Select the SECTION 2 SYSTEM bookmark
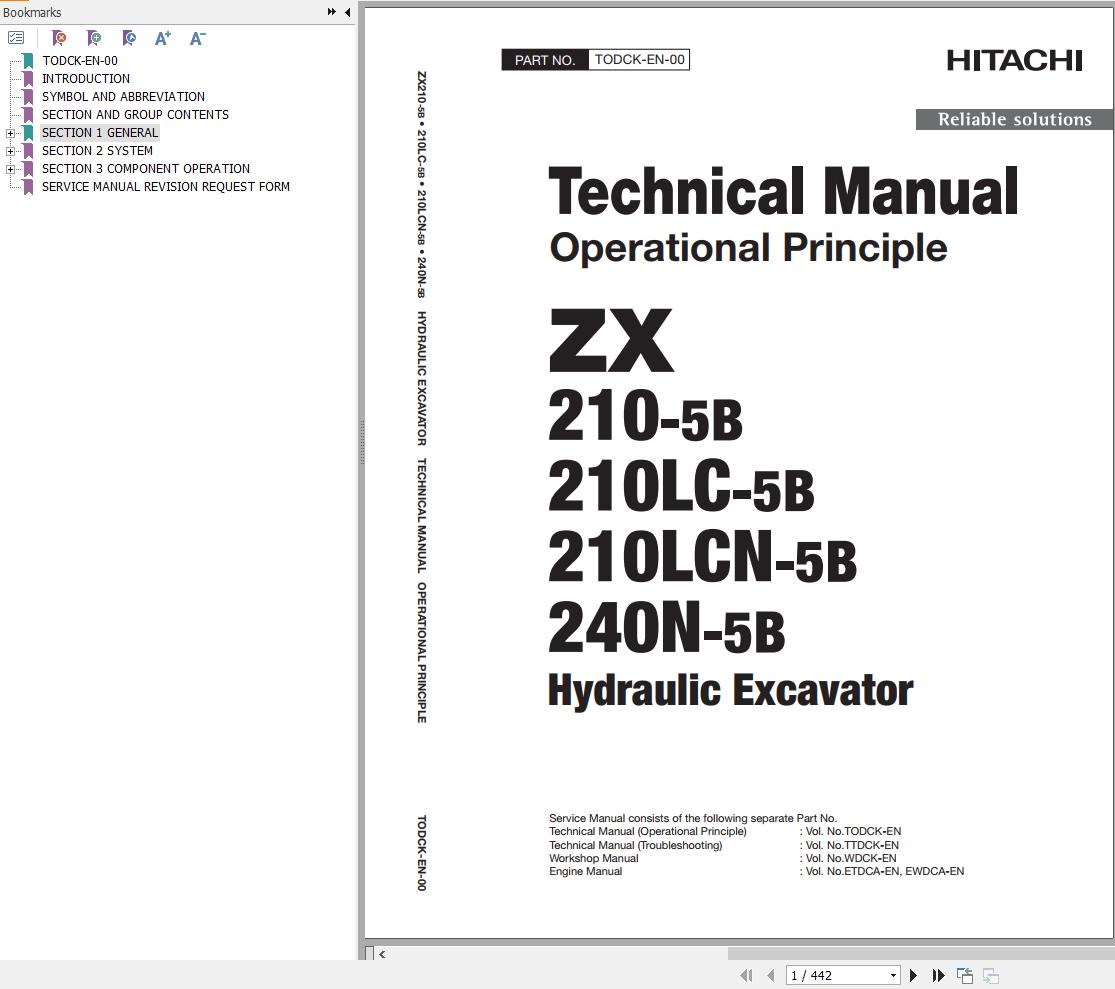Viewport: 1115px width, 989px height. click(x=97, y=151)
